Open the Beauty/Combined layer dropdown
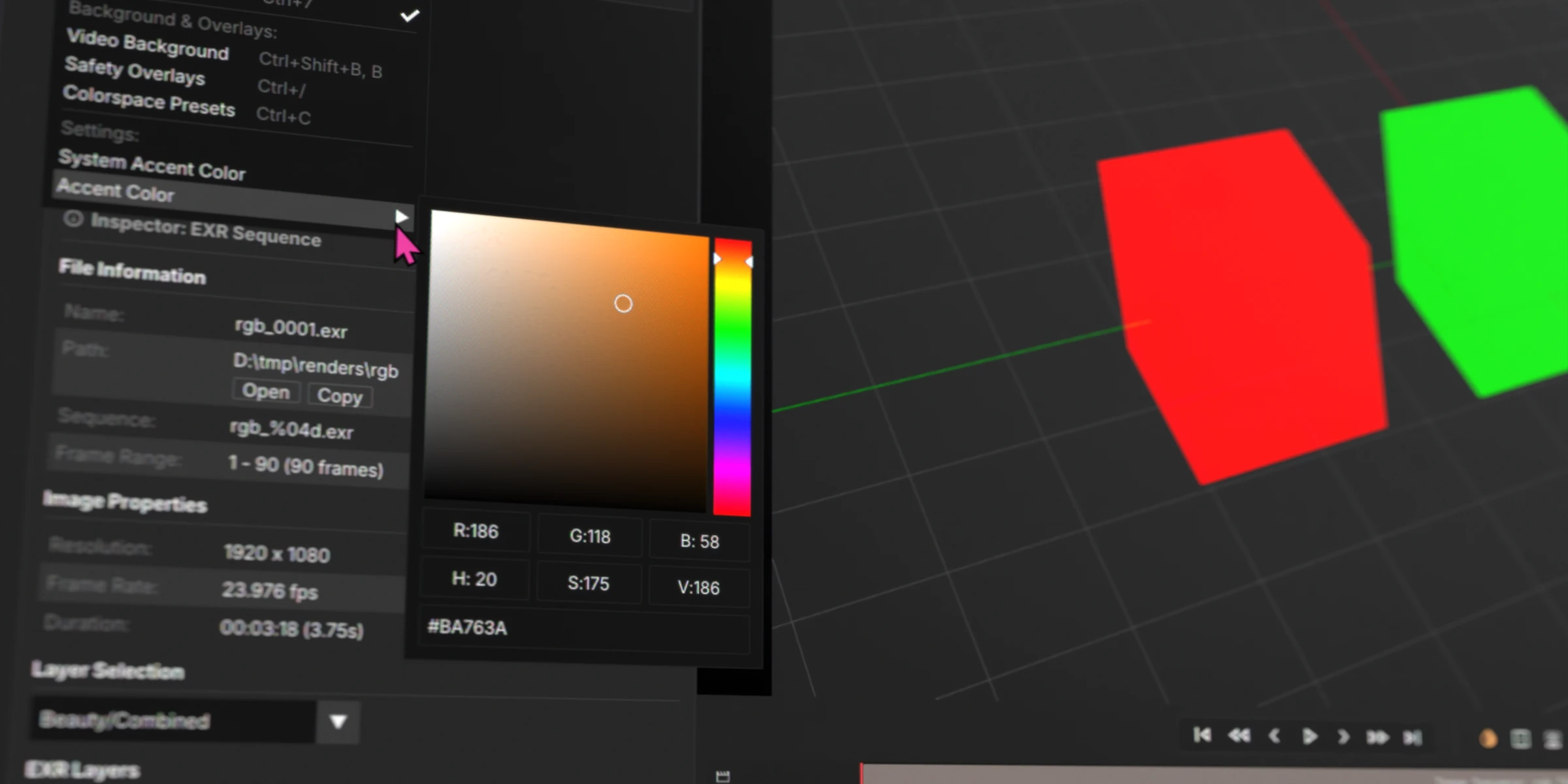 pos(338,721)
